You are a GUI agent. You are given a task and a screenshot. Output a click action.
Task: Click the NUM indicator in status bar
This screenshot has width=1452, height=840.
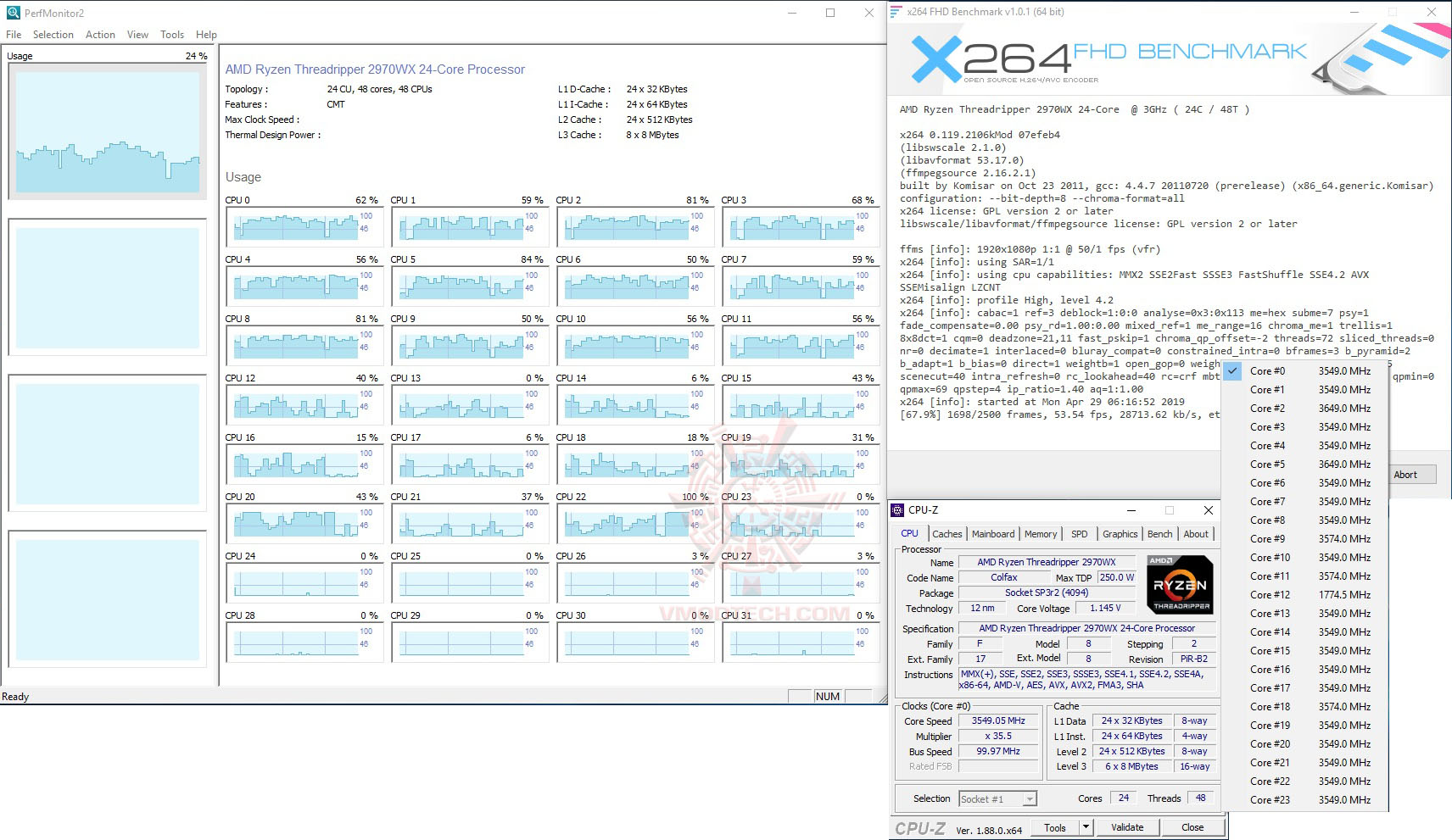pos(827,697)
